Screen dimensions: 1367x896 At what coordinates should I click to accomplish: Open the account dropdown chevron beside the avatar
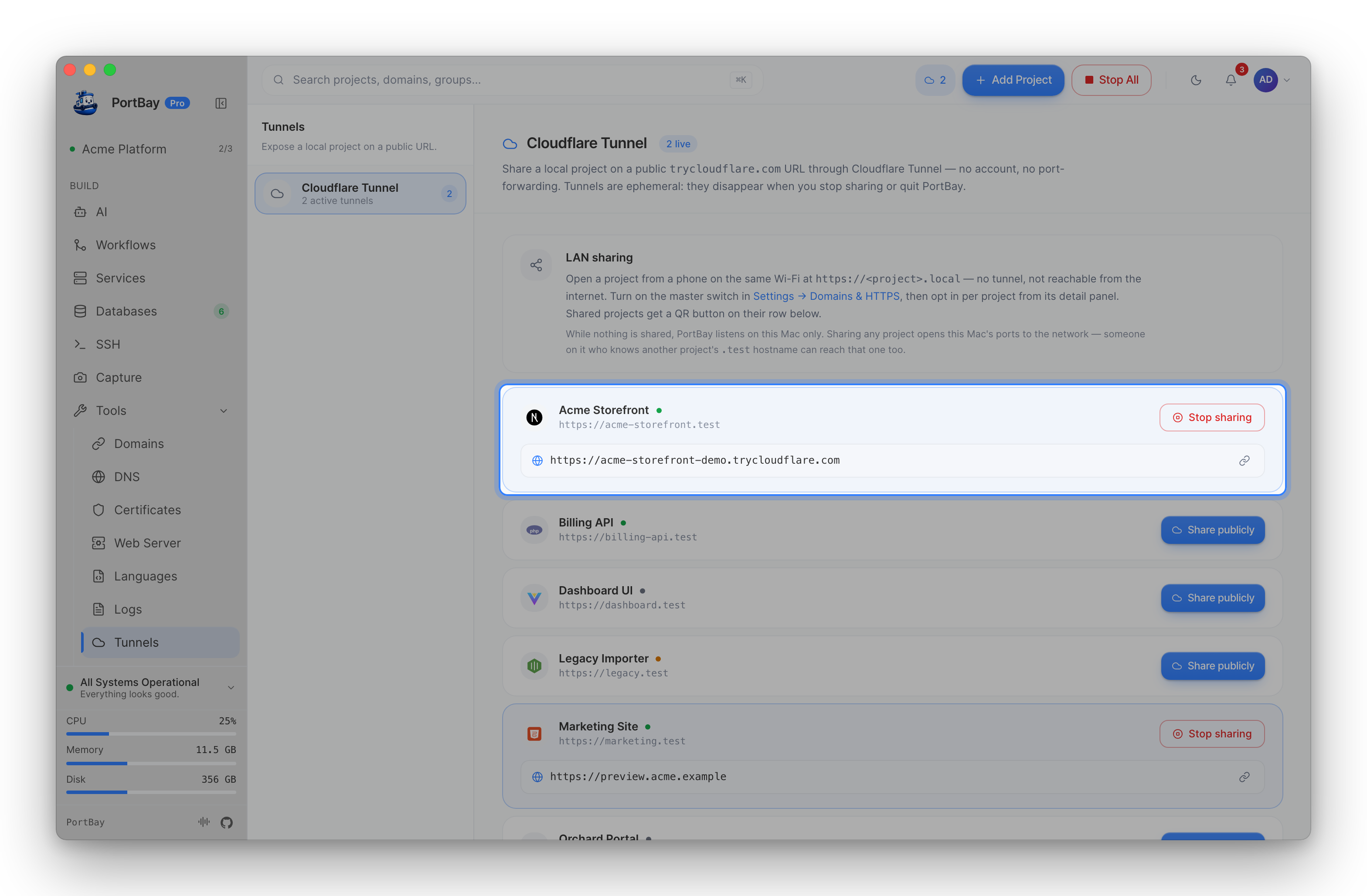tap(1287, 80)
